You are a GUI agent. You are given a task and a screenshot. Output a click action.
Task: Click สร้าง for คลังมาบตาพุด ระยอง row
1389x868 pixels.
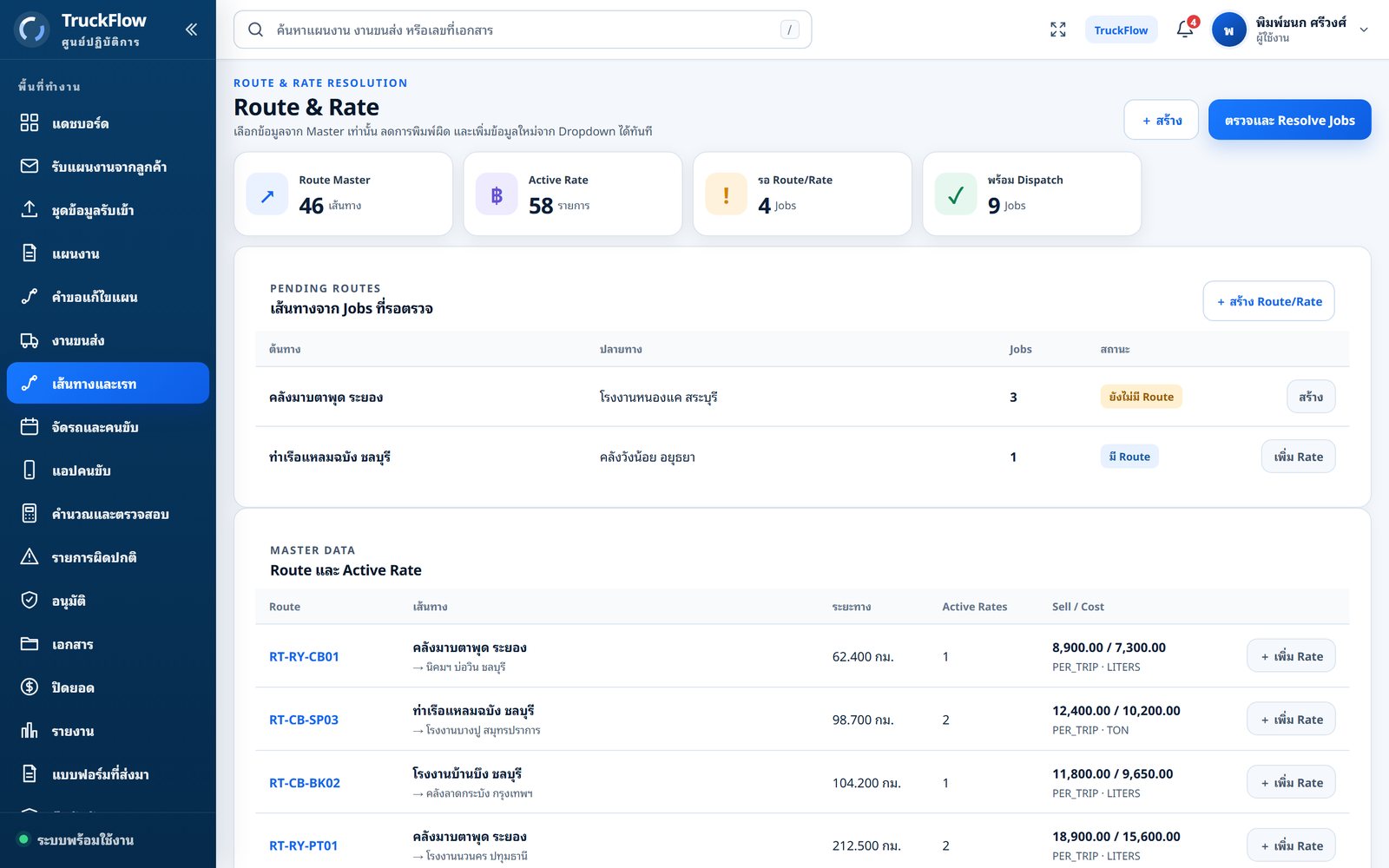[x=1311, y=397]
